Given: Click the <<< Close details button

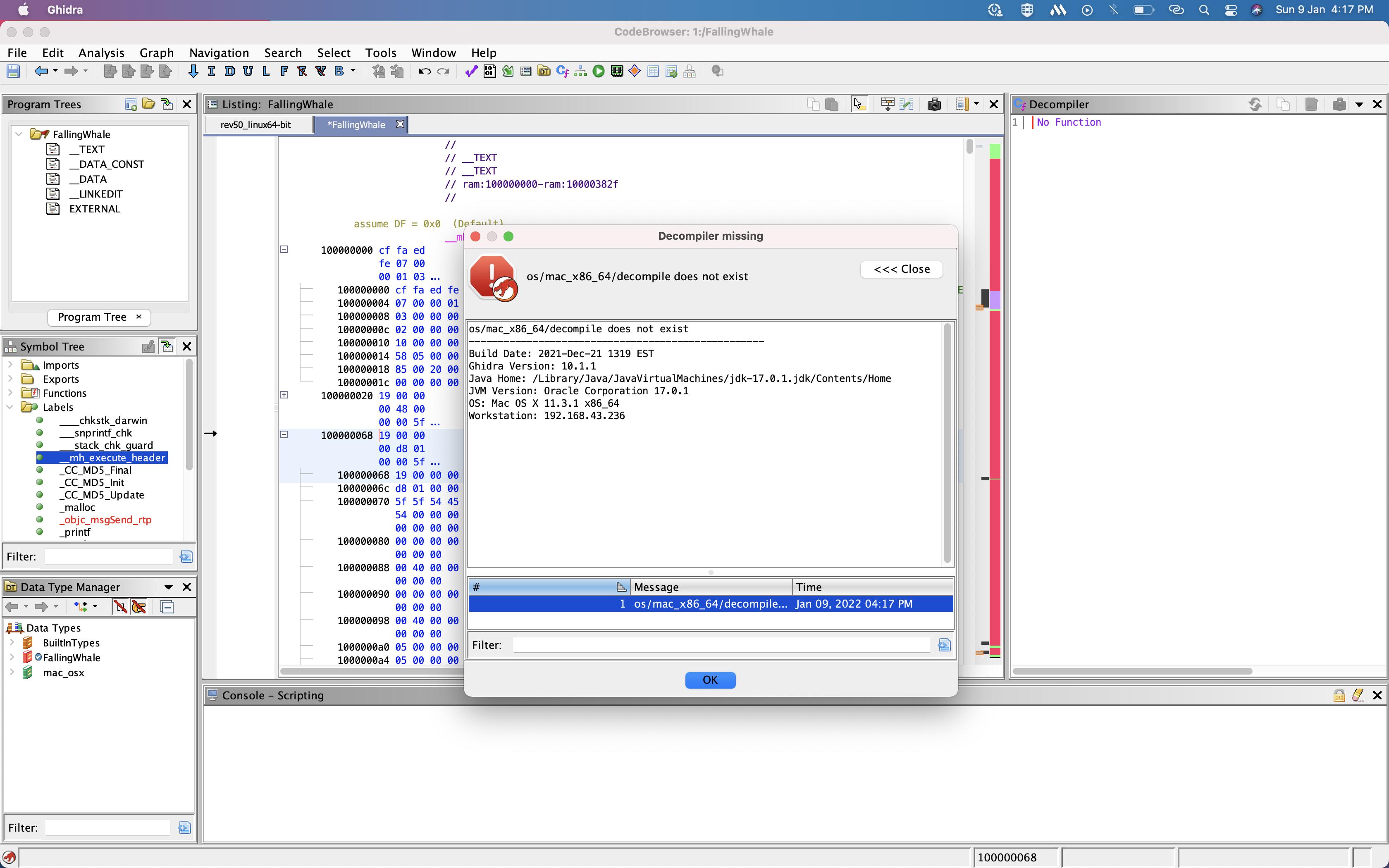Looking at the screenshot, I should click(x=901, y=269).
